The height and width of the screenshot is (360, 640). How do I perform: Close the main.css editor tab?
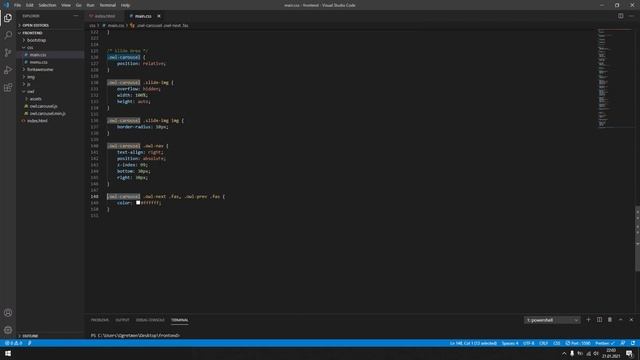[159, 16]
